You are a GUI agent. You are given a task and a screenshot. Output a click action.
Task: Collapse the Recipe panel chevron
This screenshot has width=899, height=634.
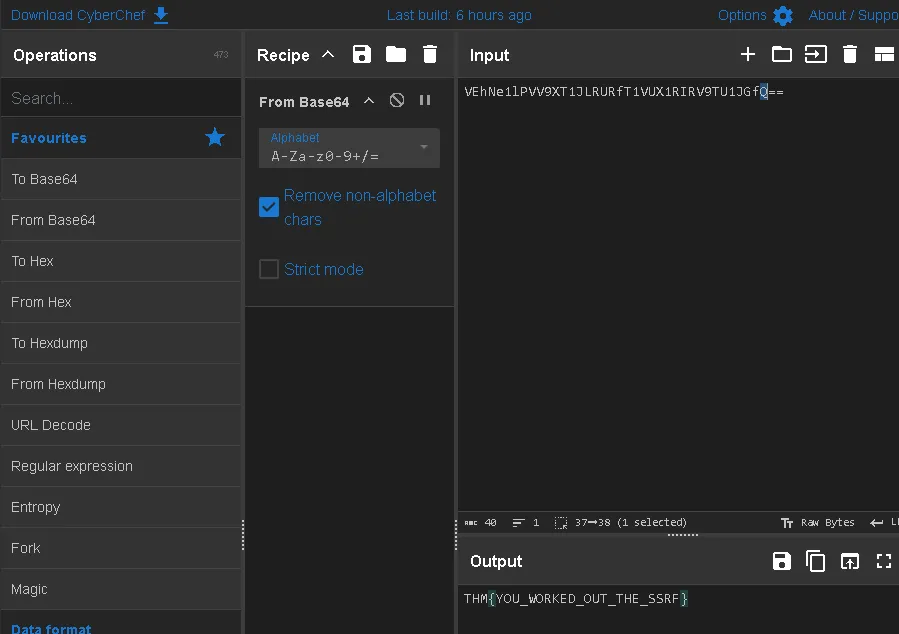tap(328, 54)
